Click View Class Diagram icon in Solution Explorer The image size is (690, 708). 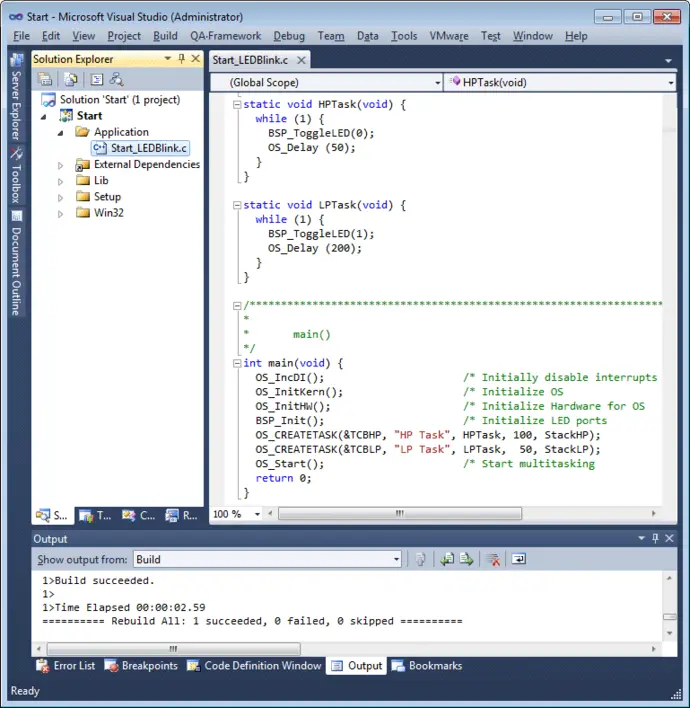click(117, 80)
